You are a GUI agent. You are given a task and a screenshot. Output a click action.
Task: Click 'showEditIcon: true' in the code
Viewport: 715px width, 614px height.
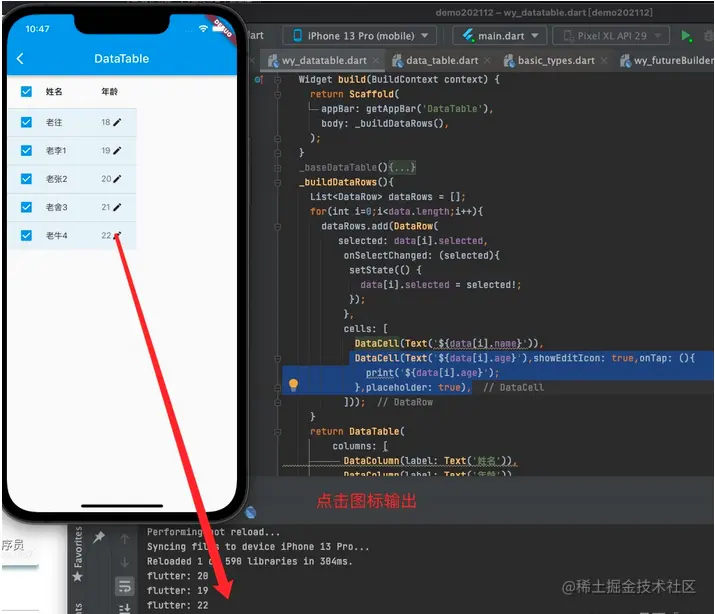(x=583, y=358)
